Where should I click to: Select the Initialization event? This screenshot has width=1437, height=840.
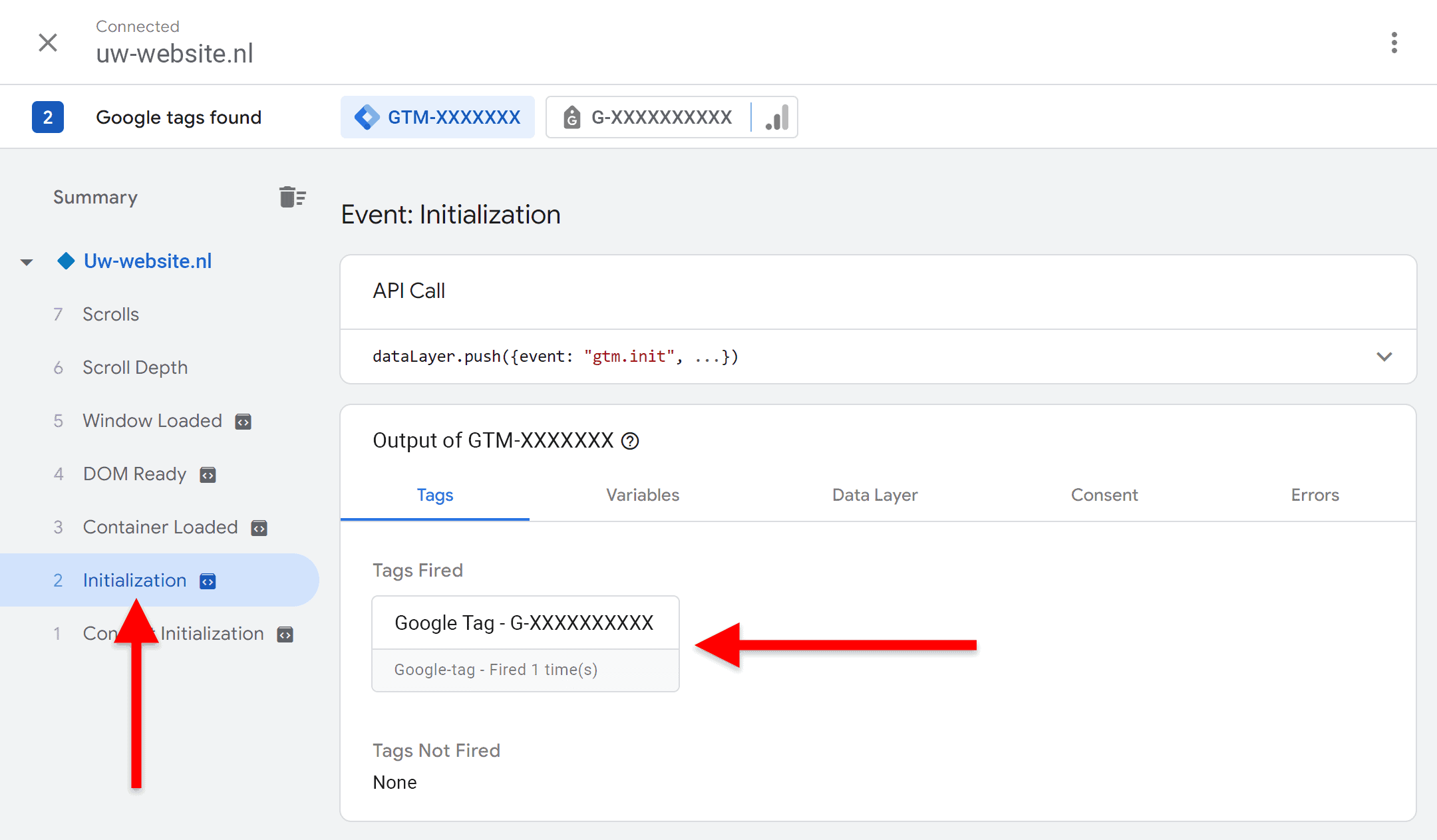pyautogui.click(x=160, y=580)
